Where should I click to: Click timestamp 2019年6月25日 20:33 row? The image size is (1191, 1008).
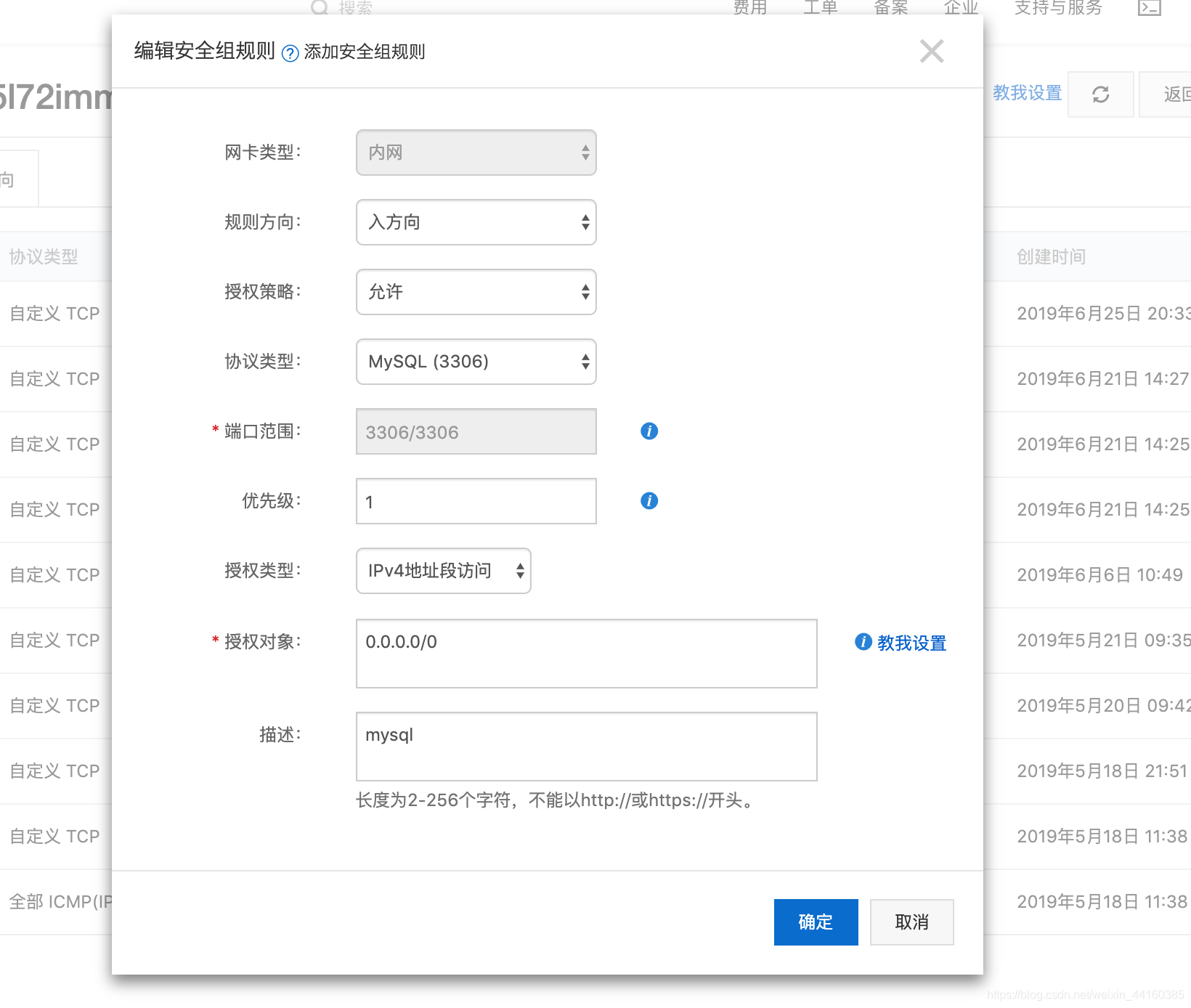pyautogui.click(x=1103, y=314)
